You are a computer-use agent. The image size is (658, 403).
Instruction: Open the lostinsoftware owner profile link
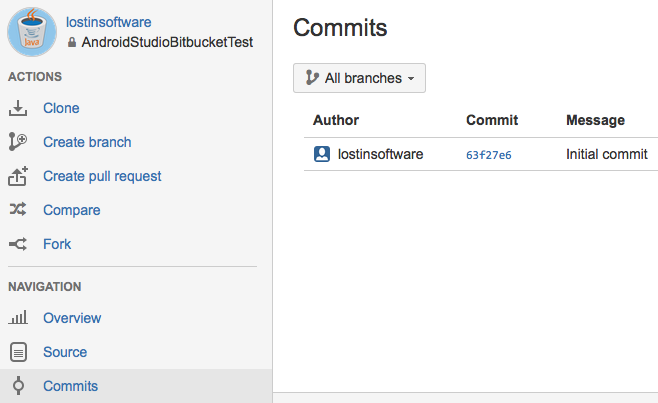coord(108,22)
